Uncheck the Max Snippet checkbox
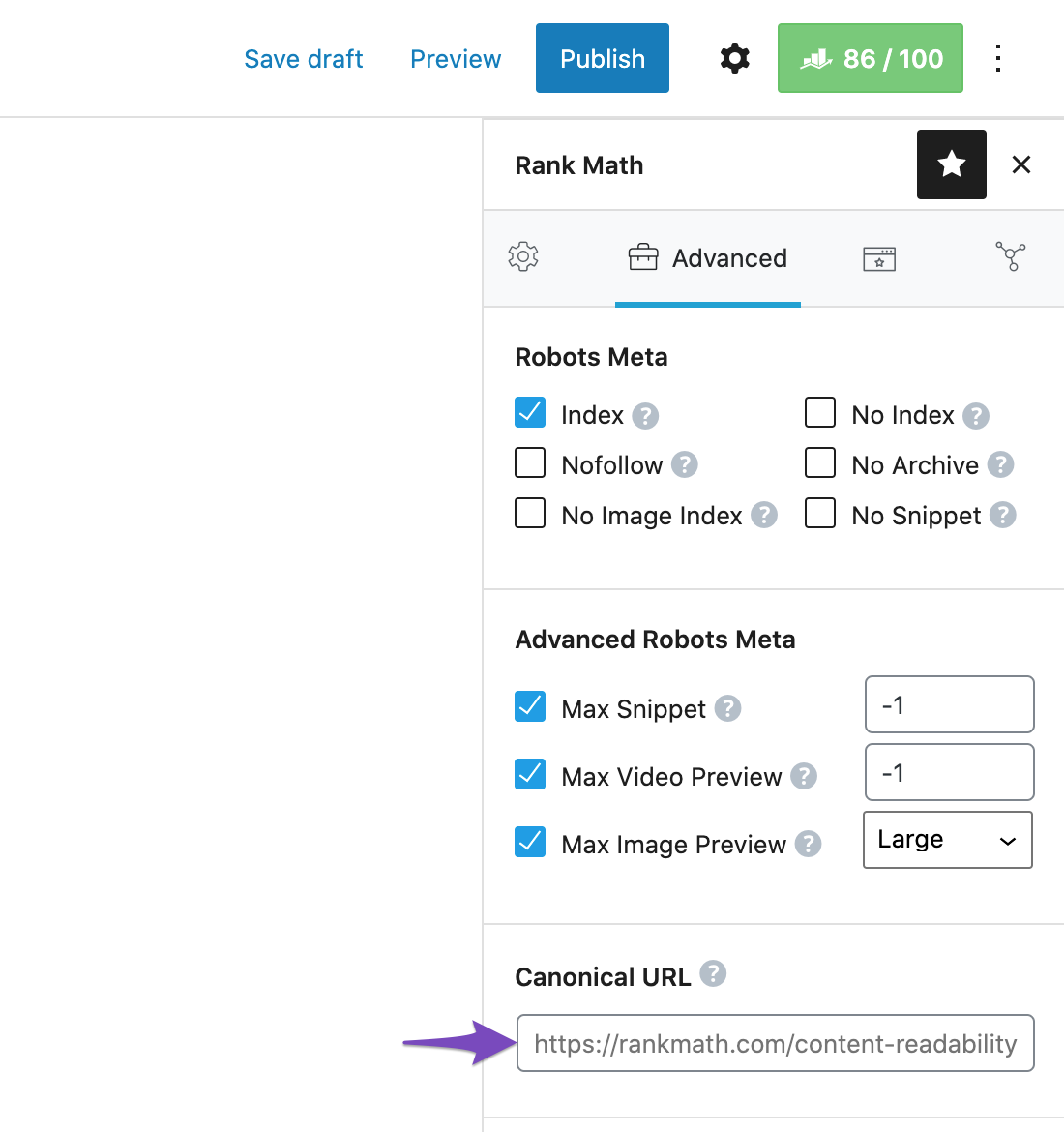 [530, 706]
